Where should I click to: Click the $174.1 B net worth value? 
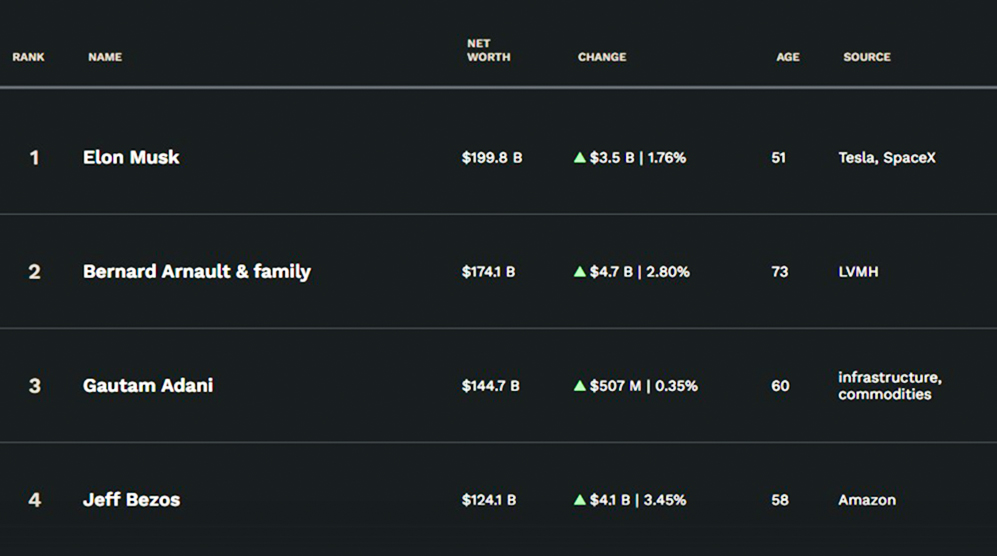point(489,272)
